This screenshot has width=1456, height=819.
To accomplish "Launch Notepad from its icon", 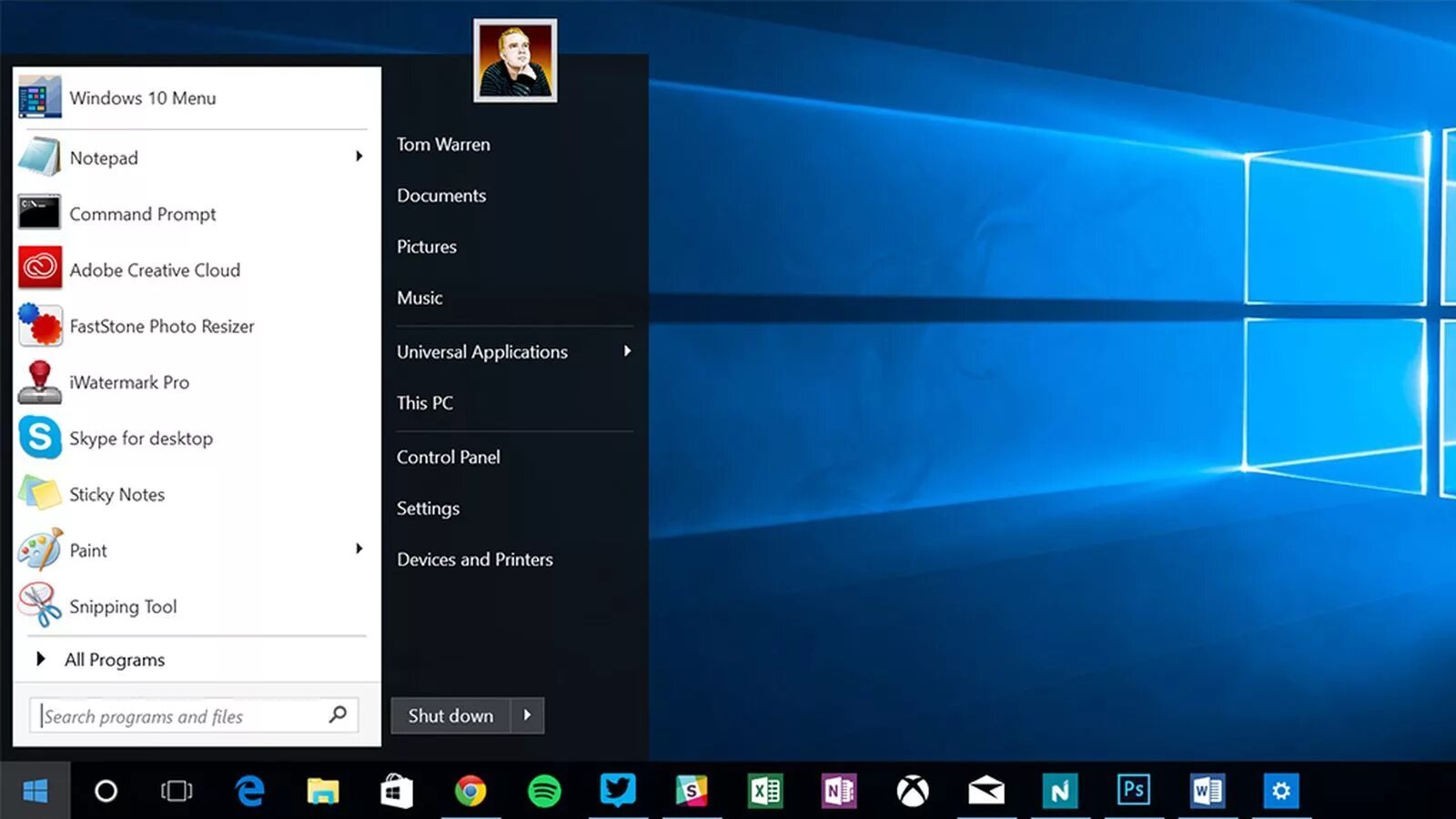I will point(39,157).
